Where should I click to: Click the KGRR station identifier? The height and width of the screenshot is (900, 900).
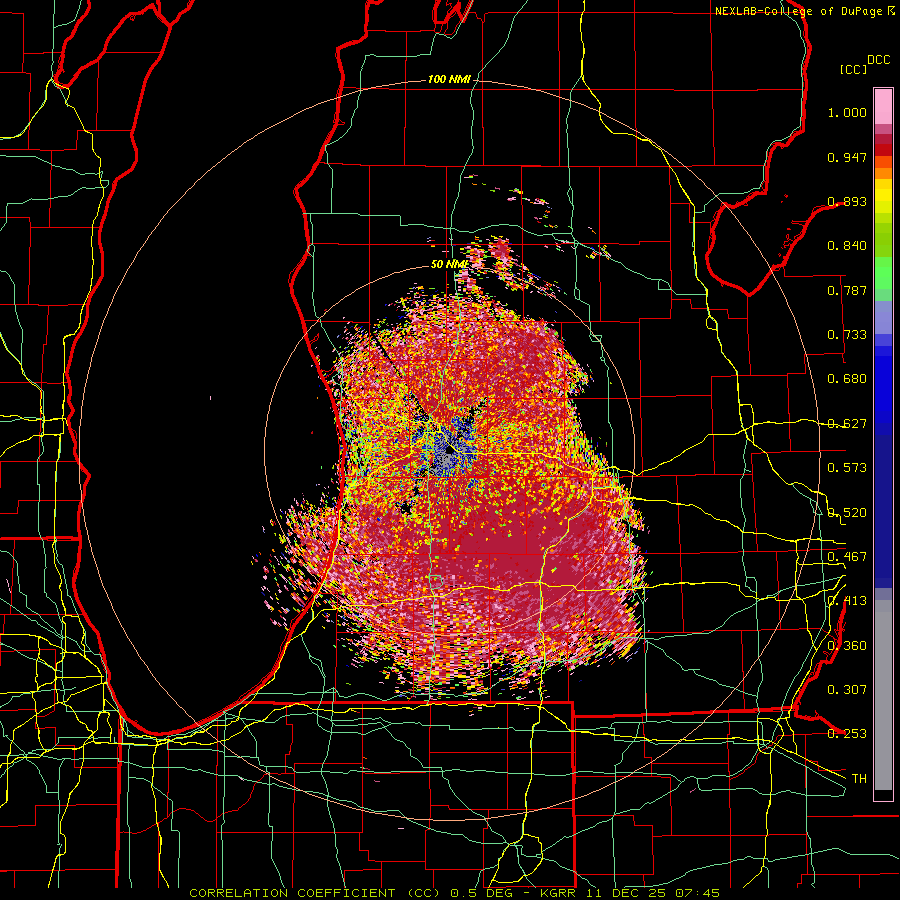tap(557, 893)
